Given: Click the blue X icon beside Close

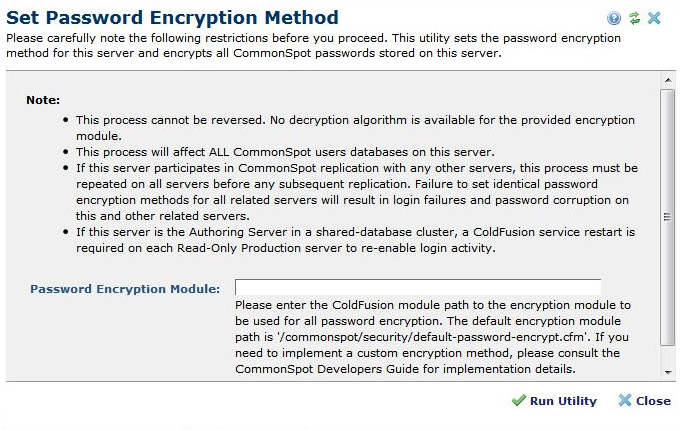Looking at the screenshot, I should tap(625, 401).
